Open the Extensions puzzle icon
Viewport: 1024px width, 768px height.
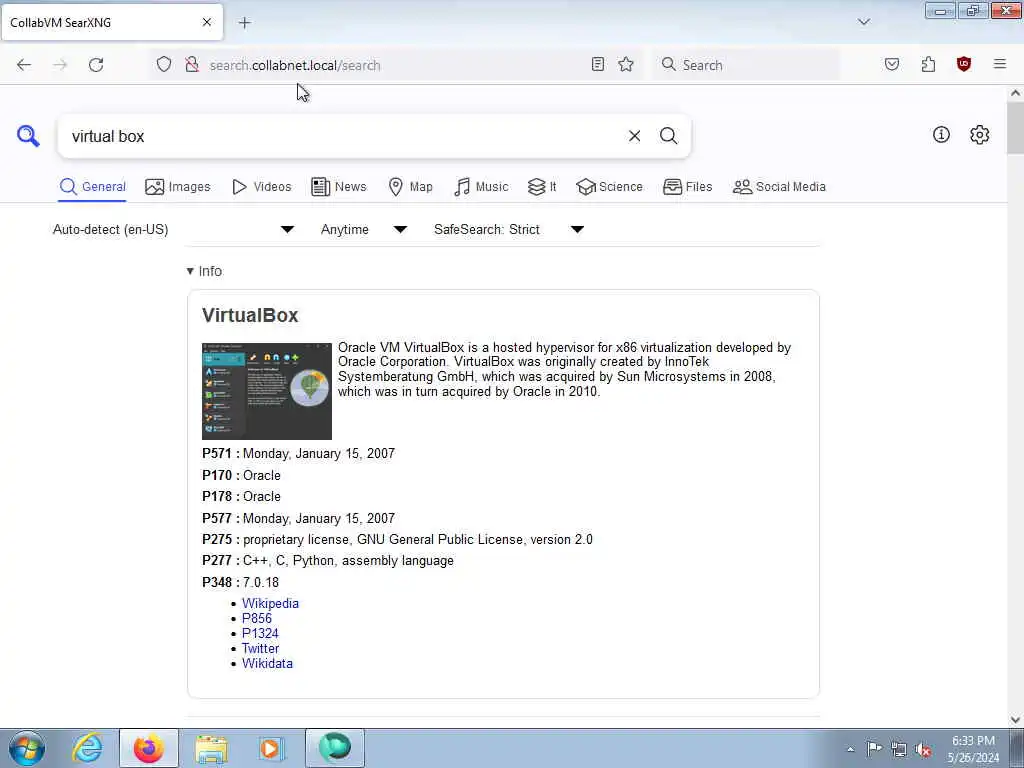tap(928, 64)
